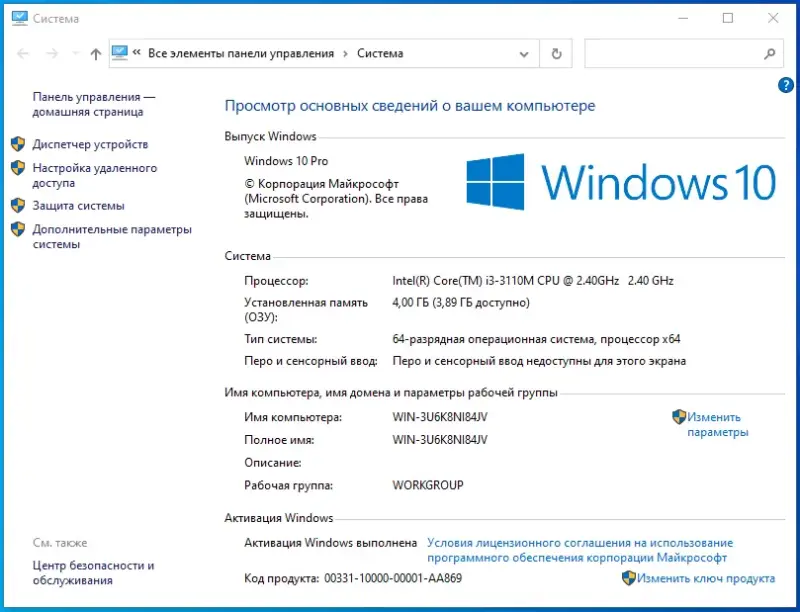
Task: Close the Система window
Action: 773,18
